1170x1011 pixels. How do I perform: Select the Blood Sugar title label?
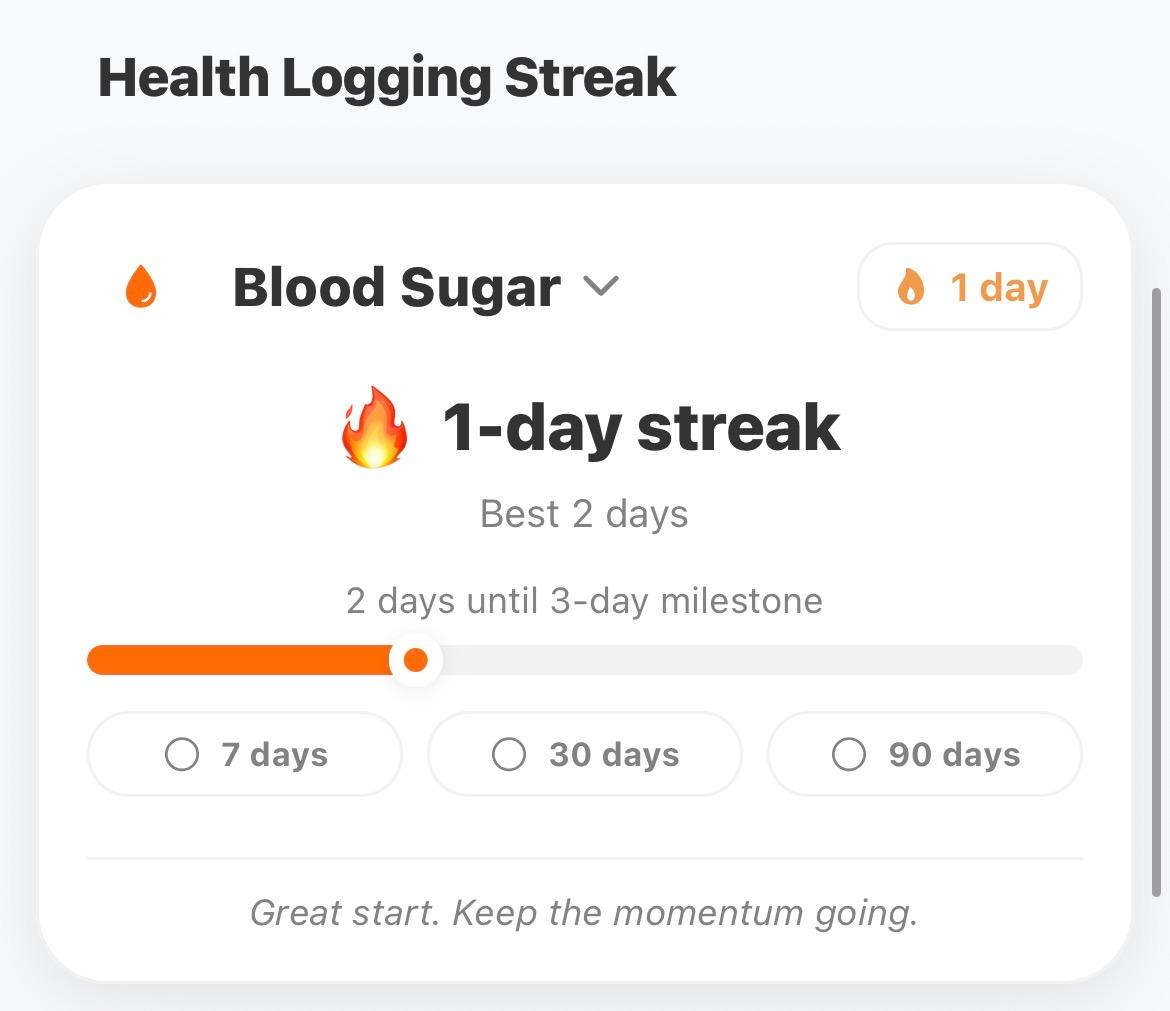click(x=396, y=287)
